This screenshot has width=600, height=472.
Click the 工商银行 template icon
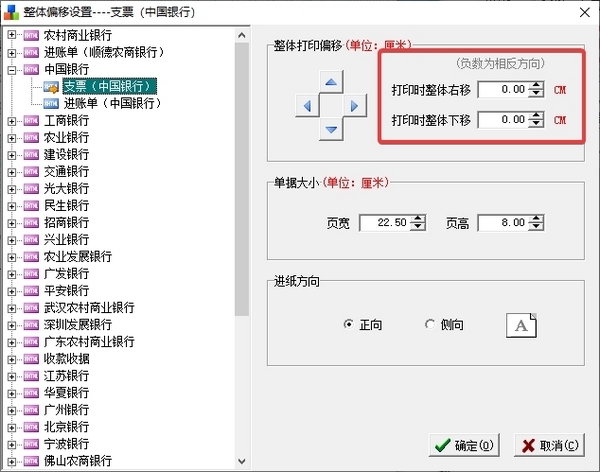[x=31, y=121]
